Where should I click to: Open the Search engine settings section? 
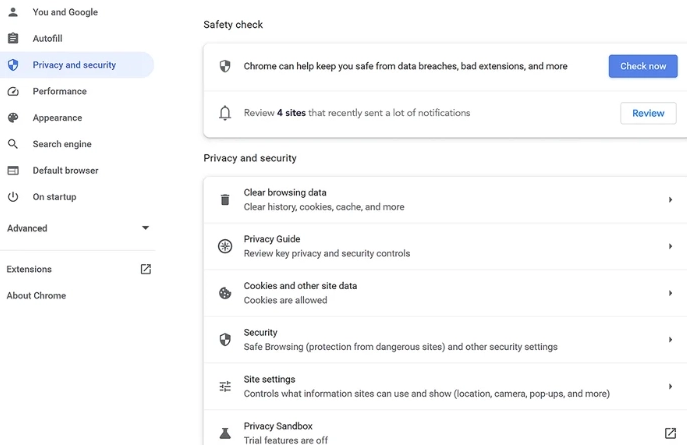coord(62,144)
